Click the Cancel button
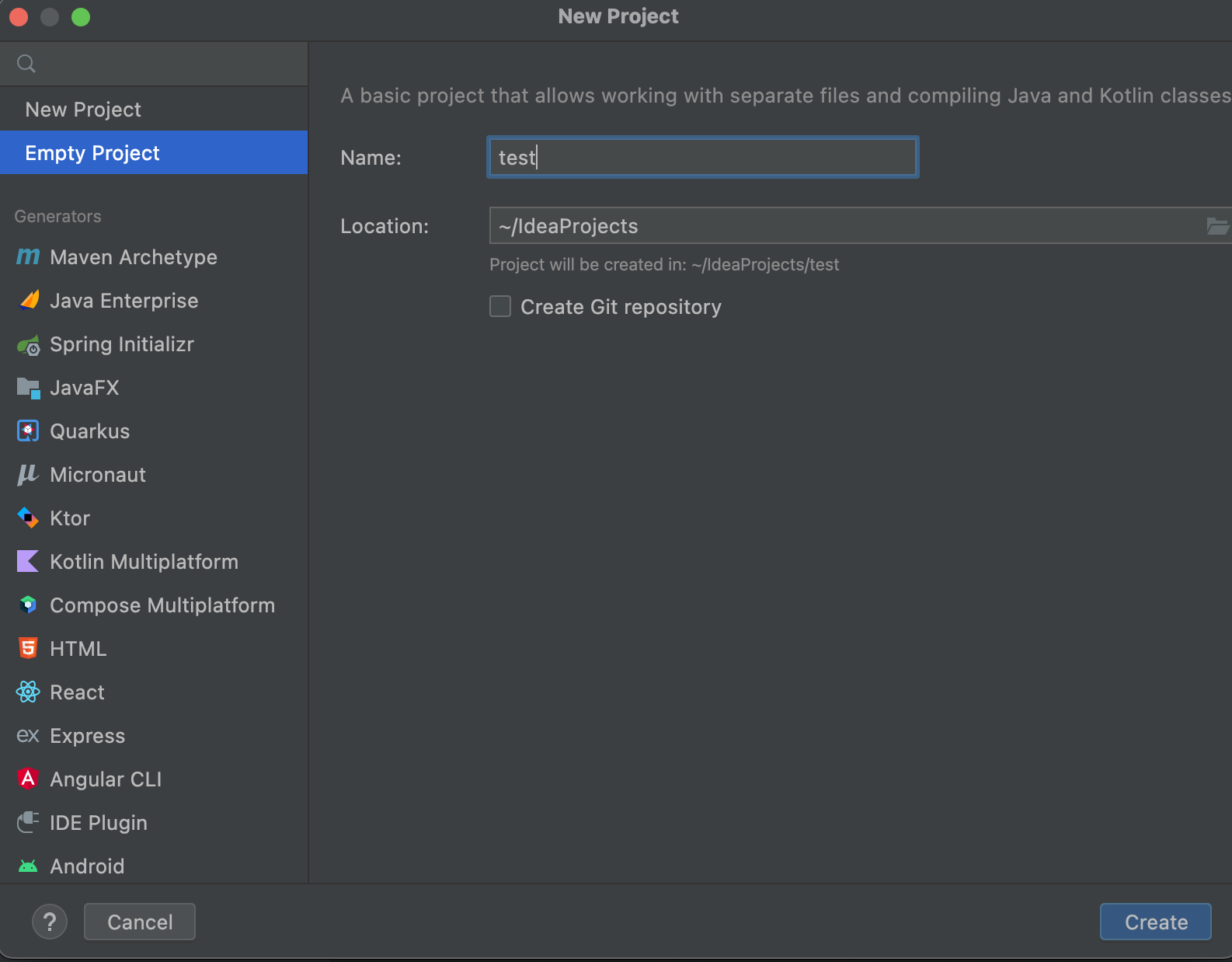The width and height of the screenshot is (1232, 962). click(140, 922)
